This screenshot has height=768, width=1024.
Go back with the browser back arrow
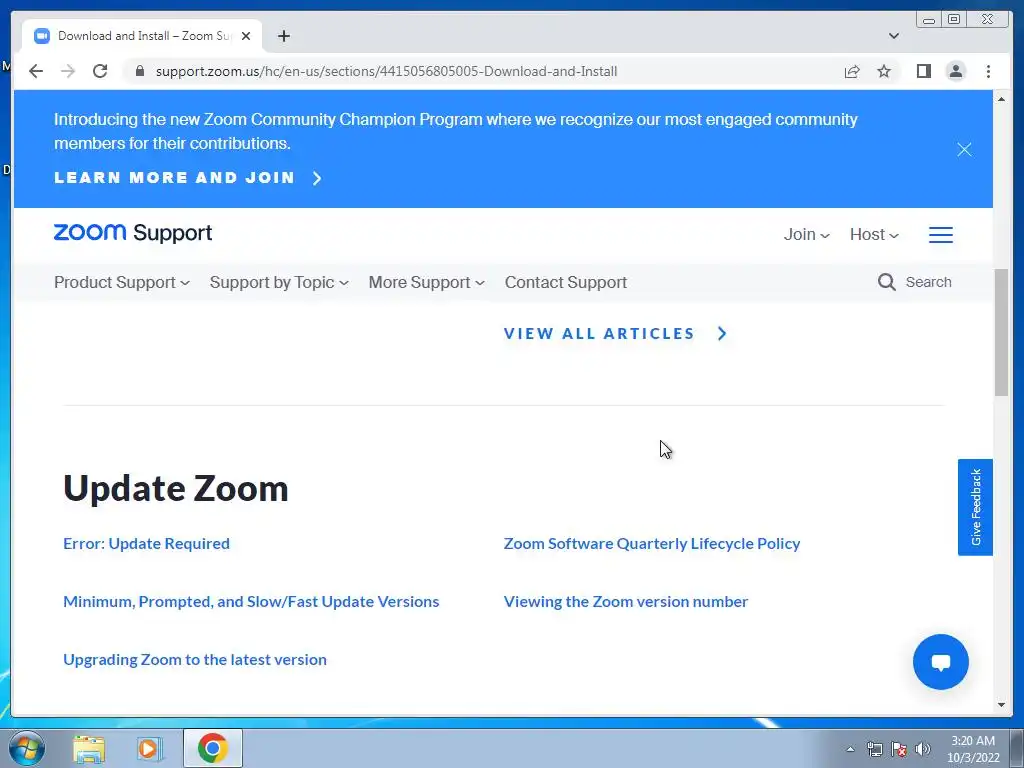pyautogui.click(x=36, y=71)
